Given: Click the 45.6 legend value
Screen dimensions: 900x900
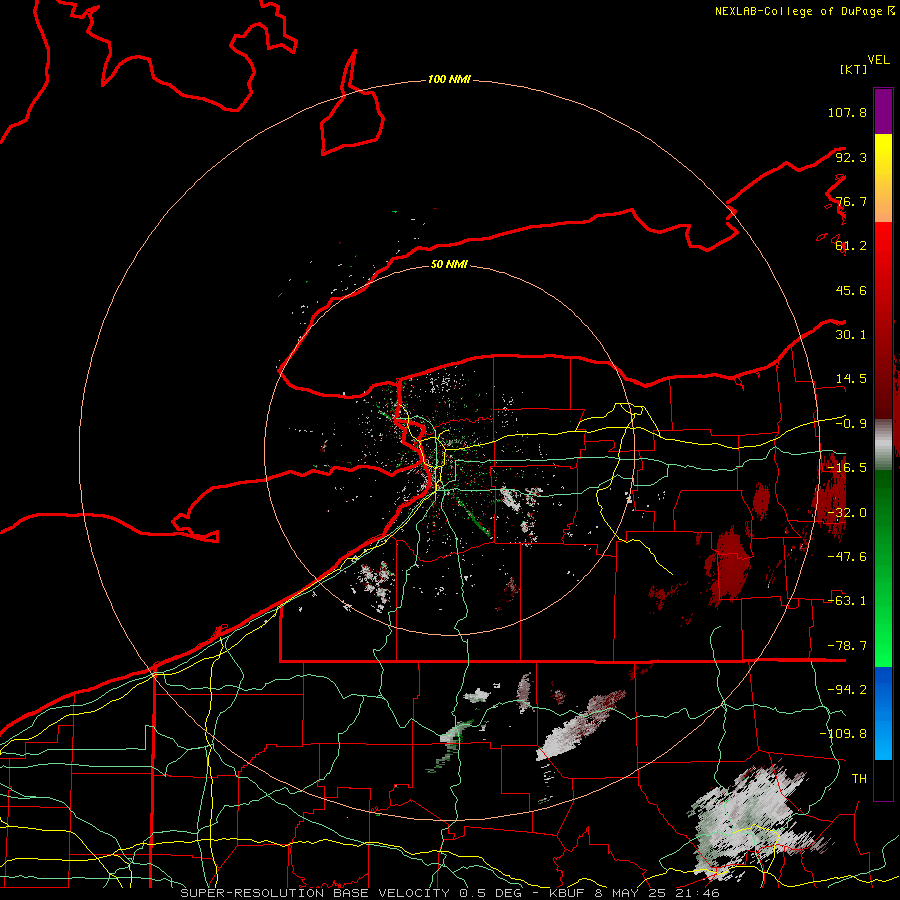Looking at the screenshot, I should (851, 290).
